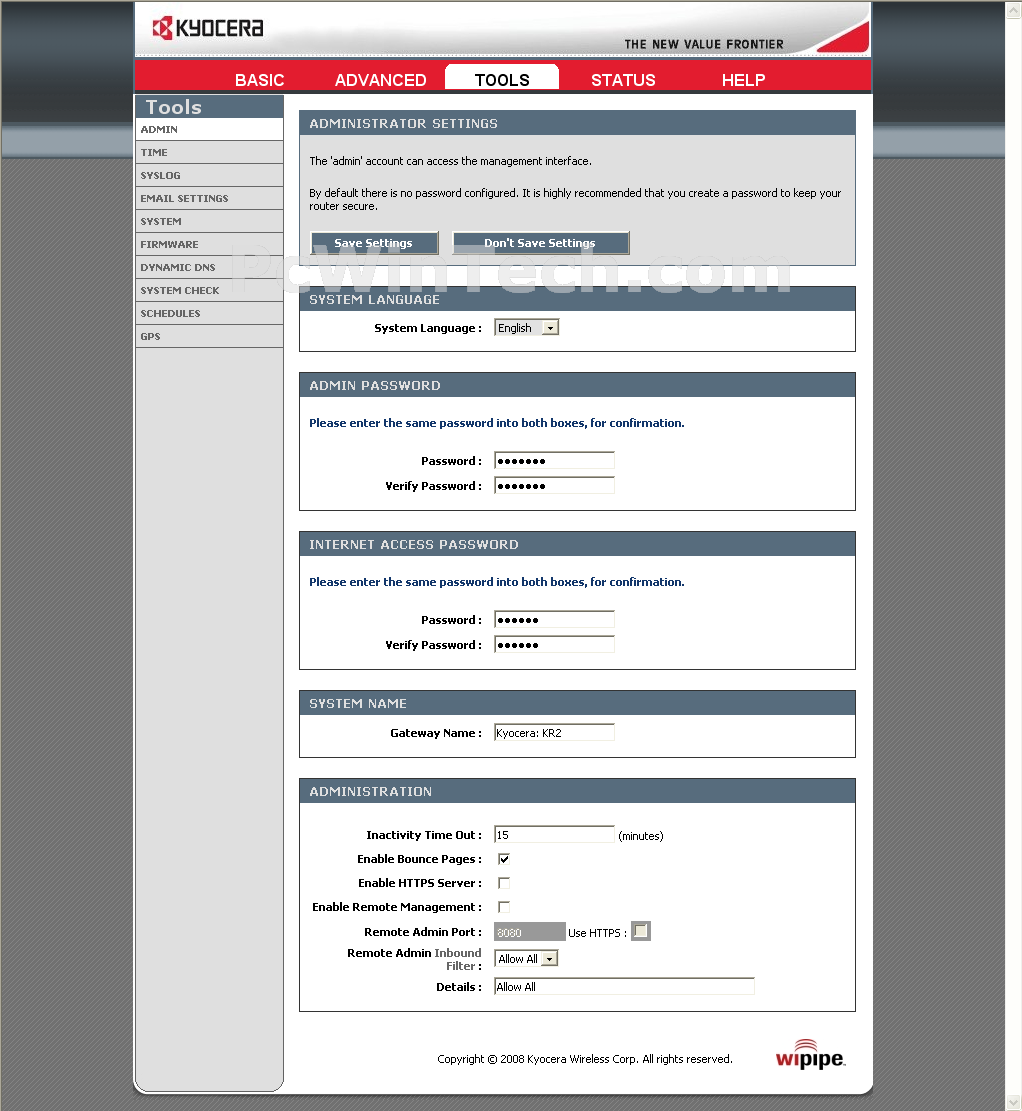Go to DYNAMIC DNS settings
This screenshot has width=1022, height=1111.
point(209,267)
